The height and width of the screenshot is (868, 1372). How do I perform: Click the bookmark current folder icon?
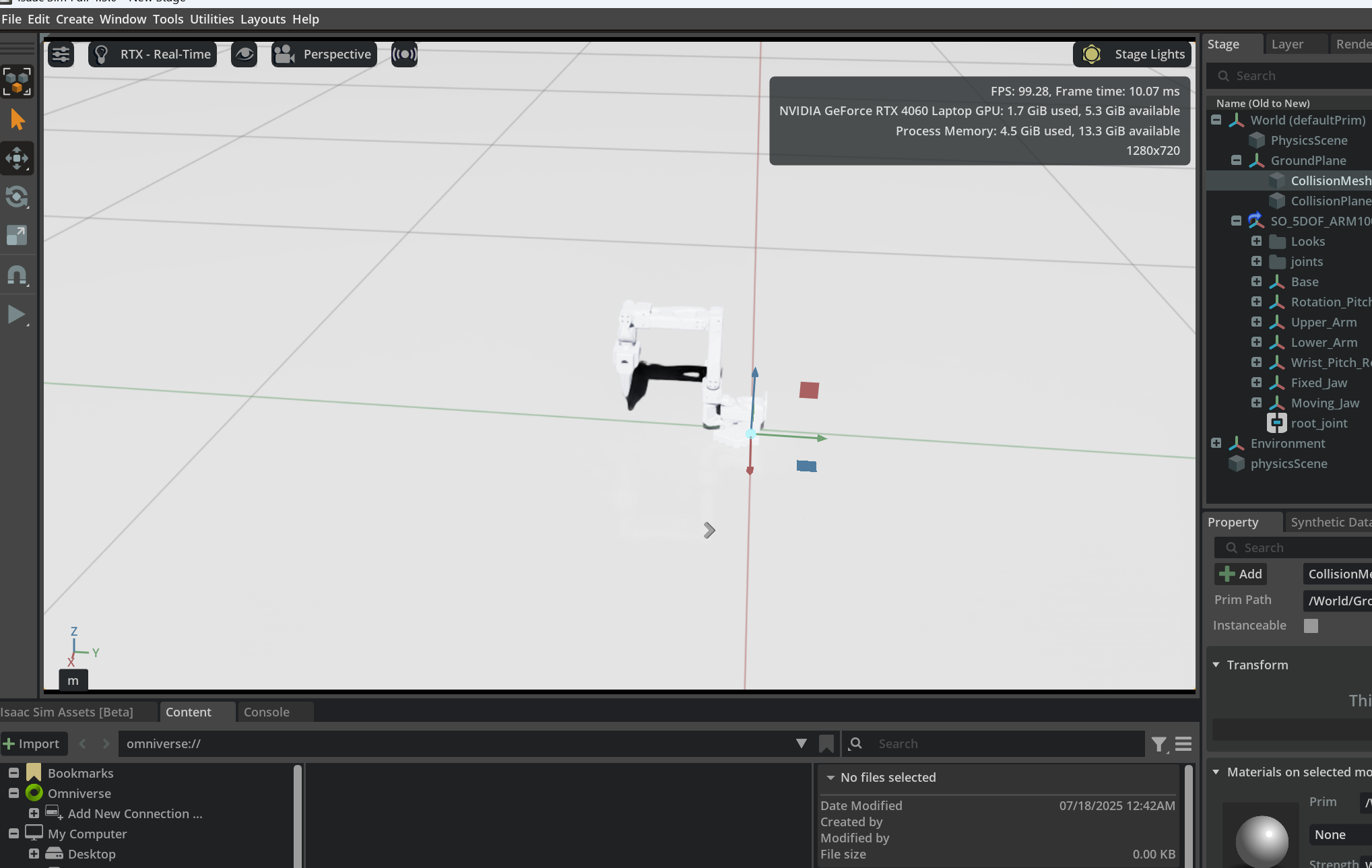click(826, 743)
